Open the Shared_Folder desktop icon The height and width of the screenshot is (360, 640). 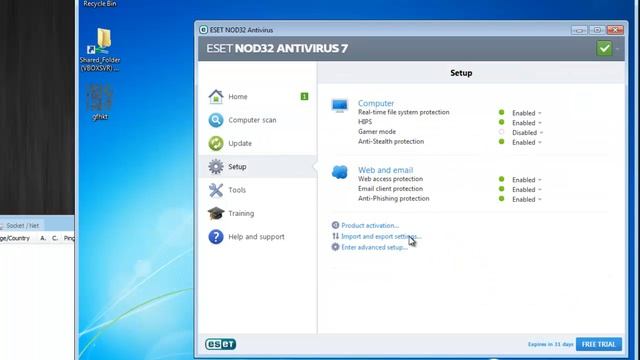(100, 49)
